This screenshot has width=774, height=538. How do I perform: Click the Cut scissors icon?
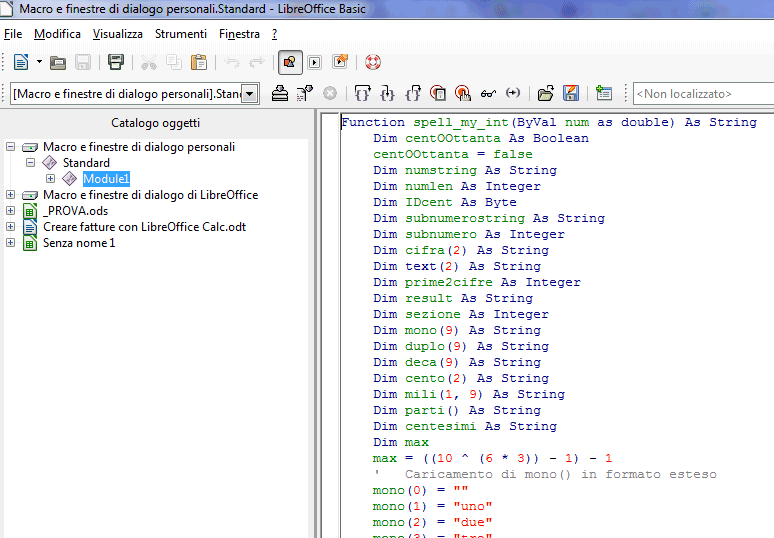pos(149,63)
